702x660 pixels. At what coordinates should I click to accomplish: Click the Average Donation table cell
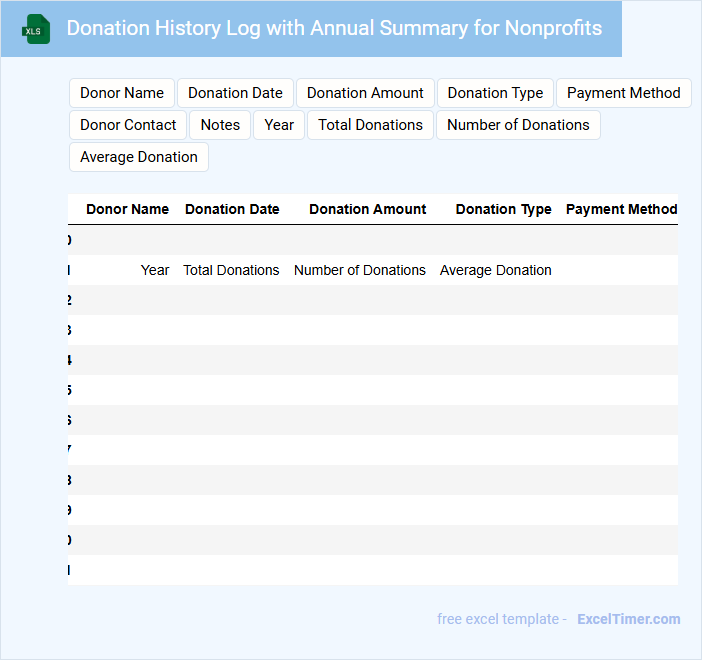pos(495,270)
